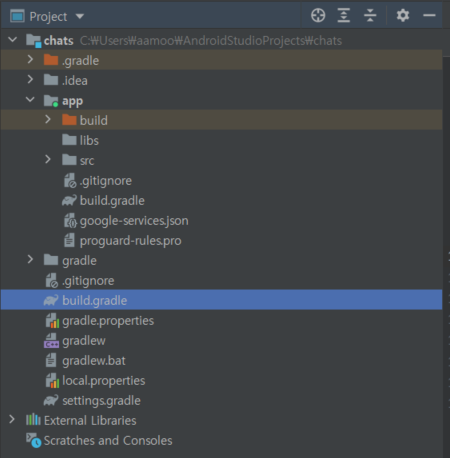Screen dimensions: 450x458
Task: Click the local.properties file icon
Action: [52, 381]
